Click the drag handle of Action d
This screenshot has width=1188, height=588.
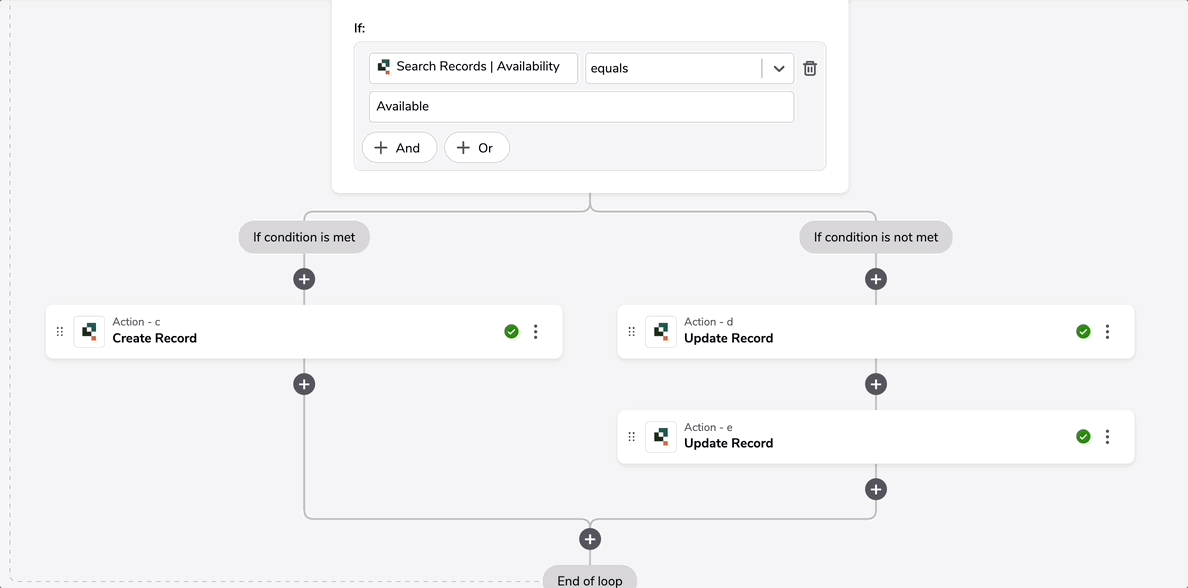631,332
